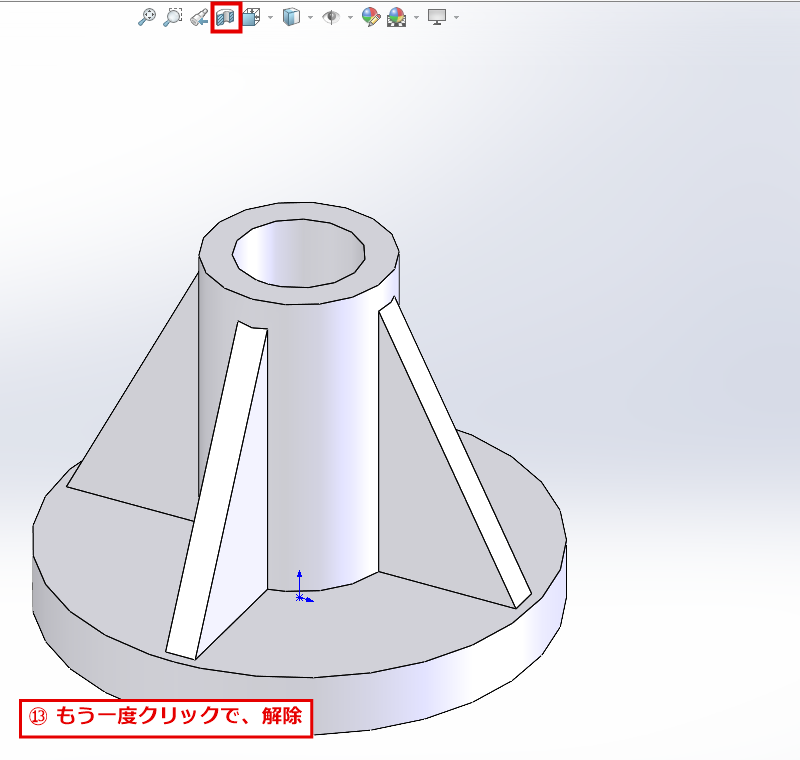Open Edit Appearance color ball with pencil
The height and width of the screenshot is (760, 800).
click(371, 17)
